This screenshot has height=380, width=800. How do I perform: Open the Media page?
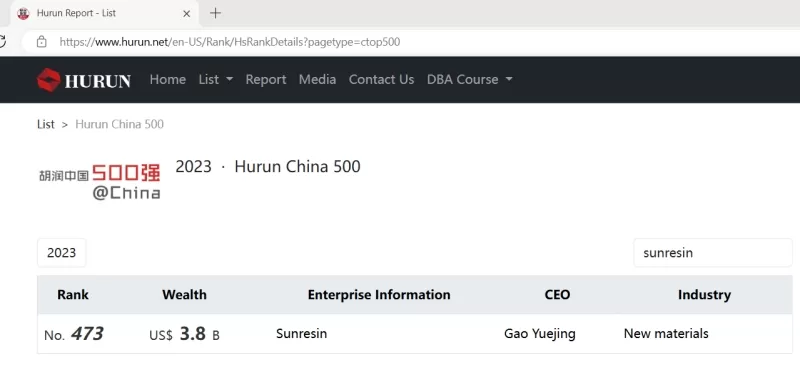click(x=317, y=80)
